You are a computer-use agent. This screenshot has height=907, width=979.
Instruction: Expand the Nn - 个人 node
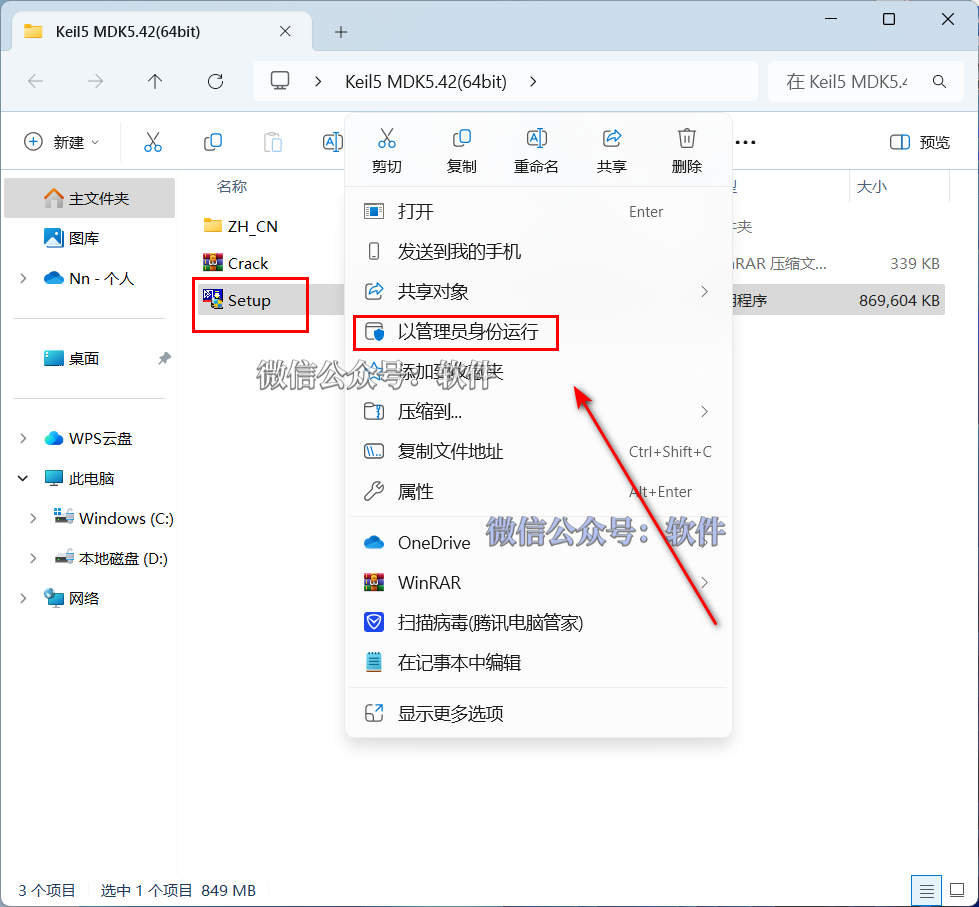[23, 278]
